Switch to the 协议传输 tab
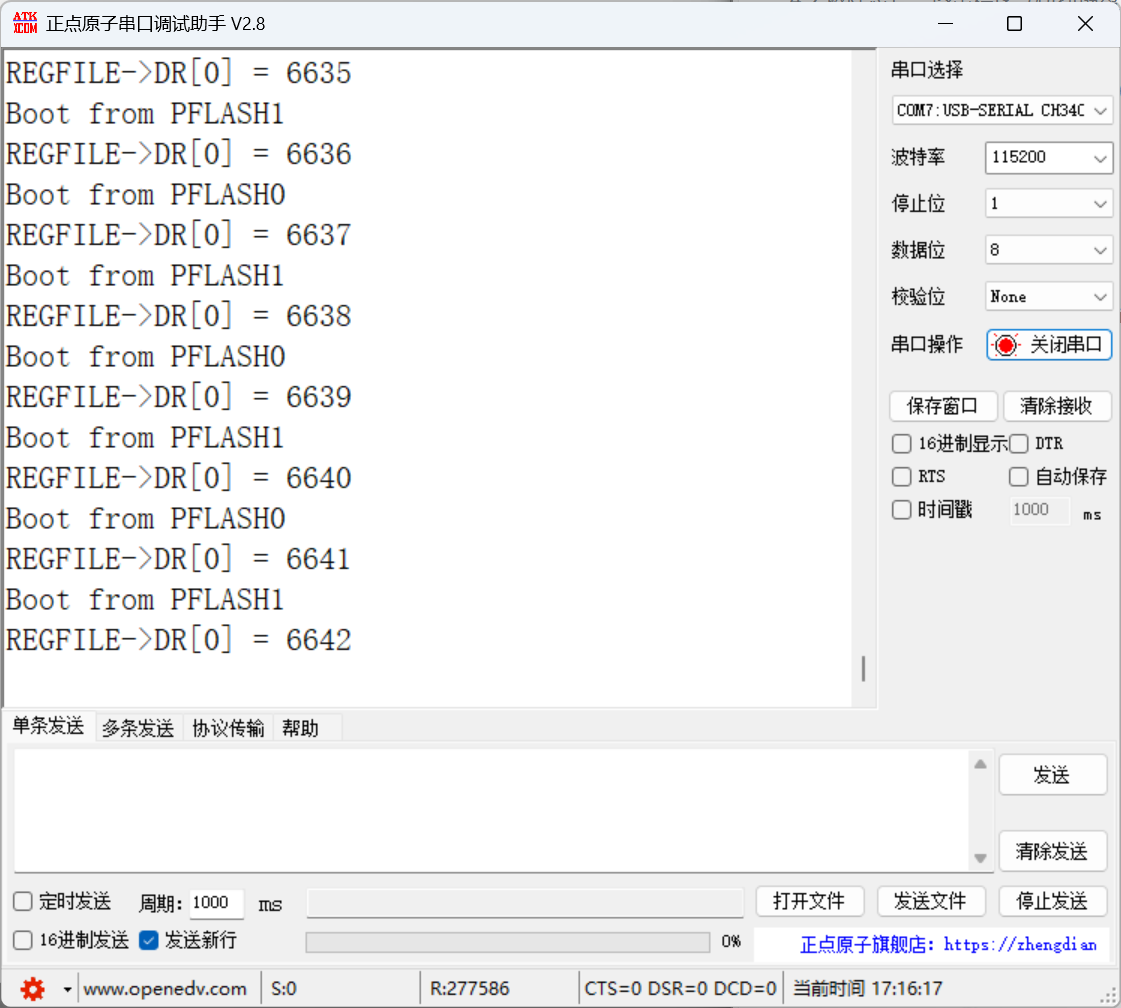 click(x=228, y=728)
